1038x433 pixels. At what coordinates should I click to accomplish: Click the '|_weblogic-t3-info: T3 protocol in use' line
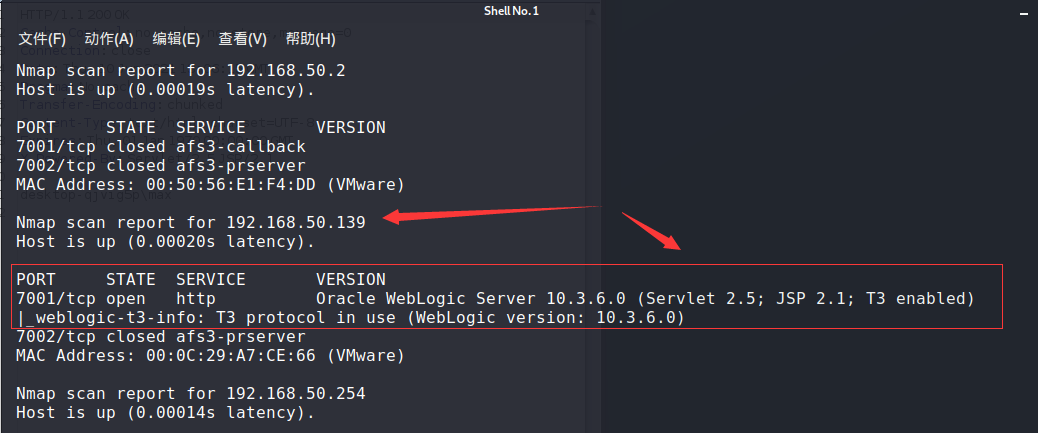tap(350, 318)
